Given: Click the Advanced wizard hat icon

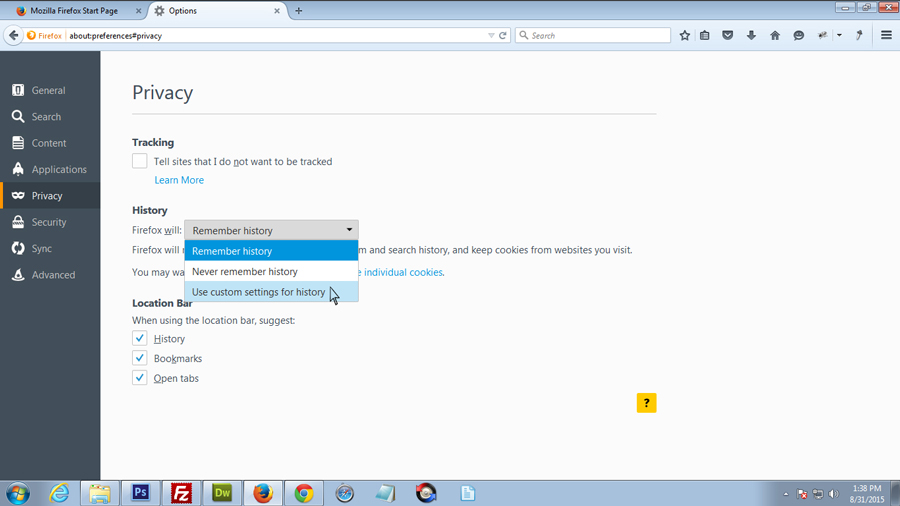Looking at the screenshot, I should pos(18,275).
